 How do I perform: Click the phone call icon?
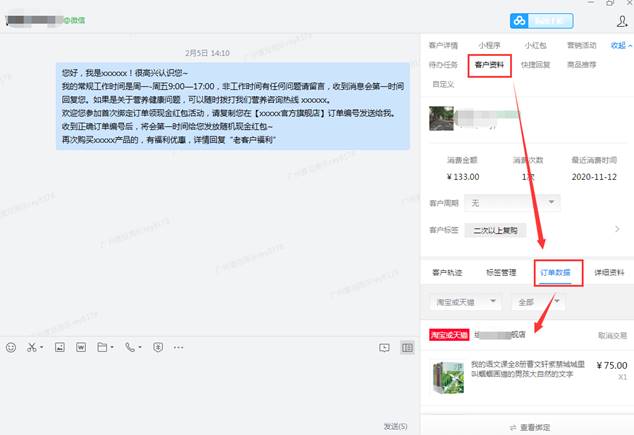coord(129,348)
